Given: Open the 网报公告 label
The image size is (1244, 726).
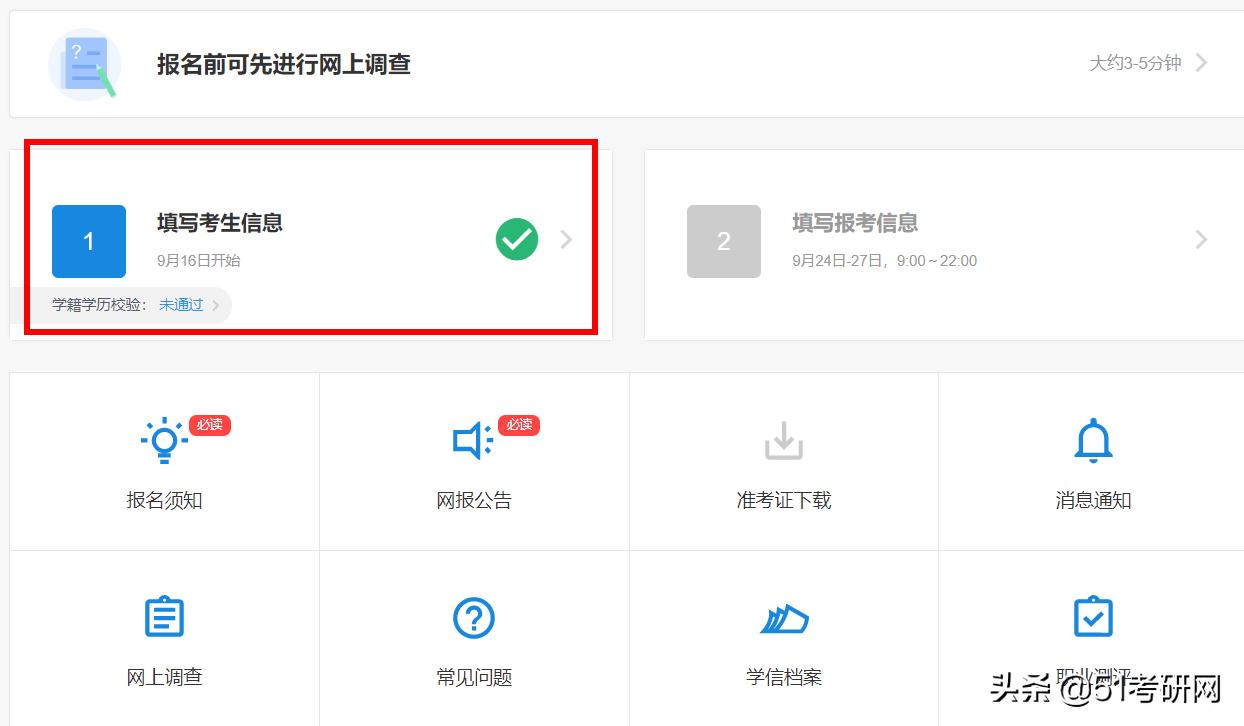Looking at the screenshot, I should coord(474,501).
